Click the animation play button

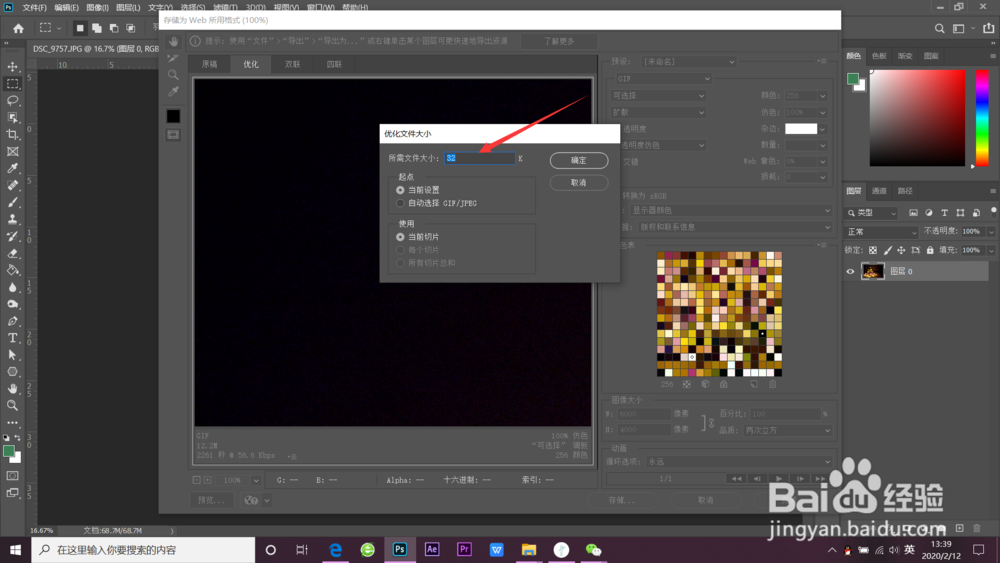[779, 479]
